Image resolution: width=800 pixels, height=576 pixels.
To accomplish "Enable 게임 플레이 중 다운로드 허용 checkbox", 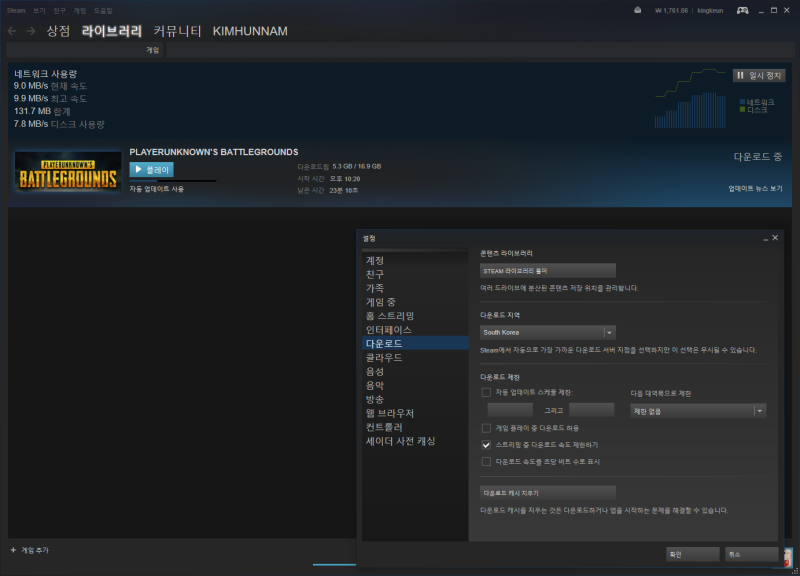I will [486, 428].
